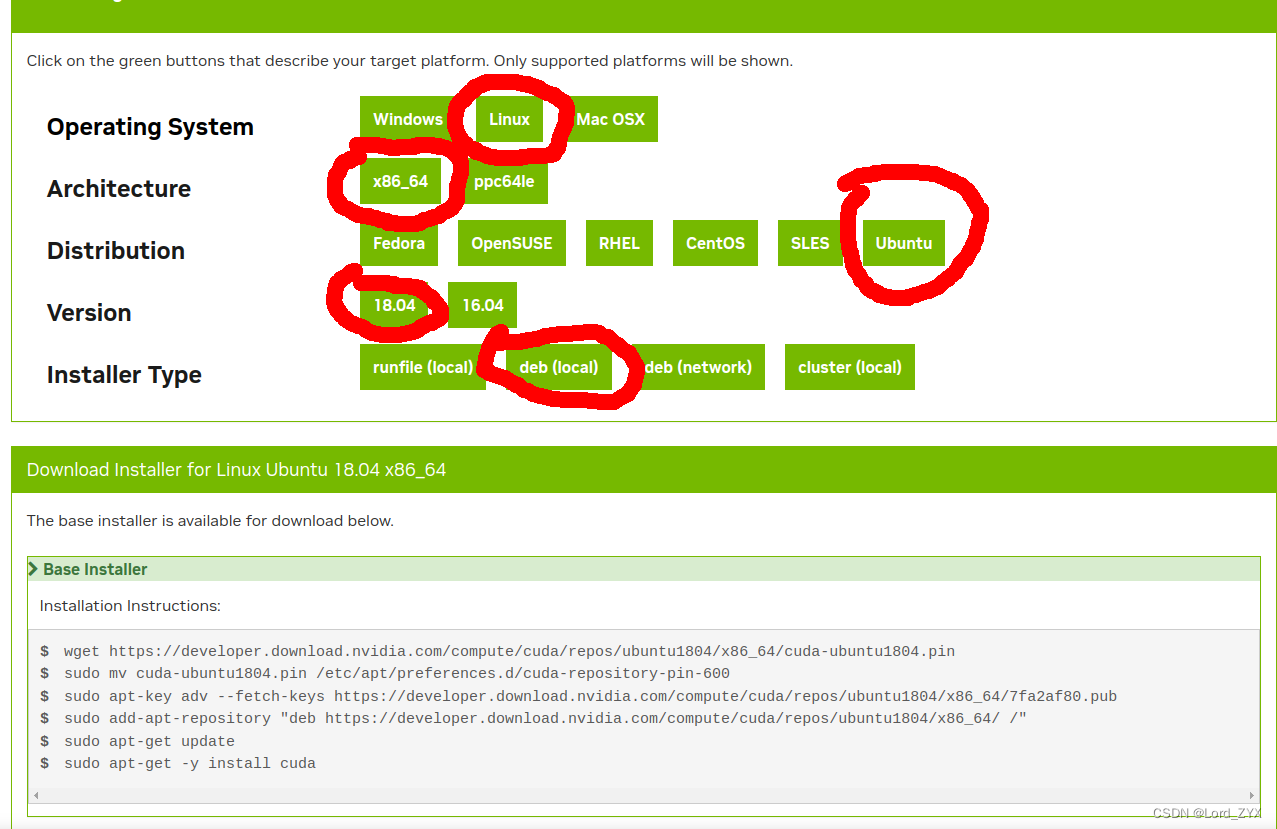Select the deb (local) installer type

(x=559, y=367)
